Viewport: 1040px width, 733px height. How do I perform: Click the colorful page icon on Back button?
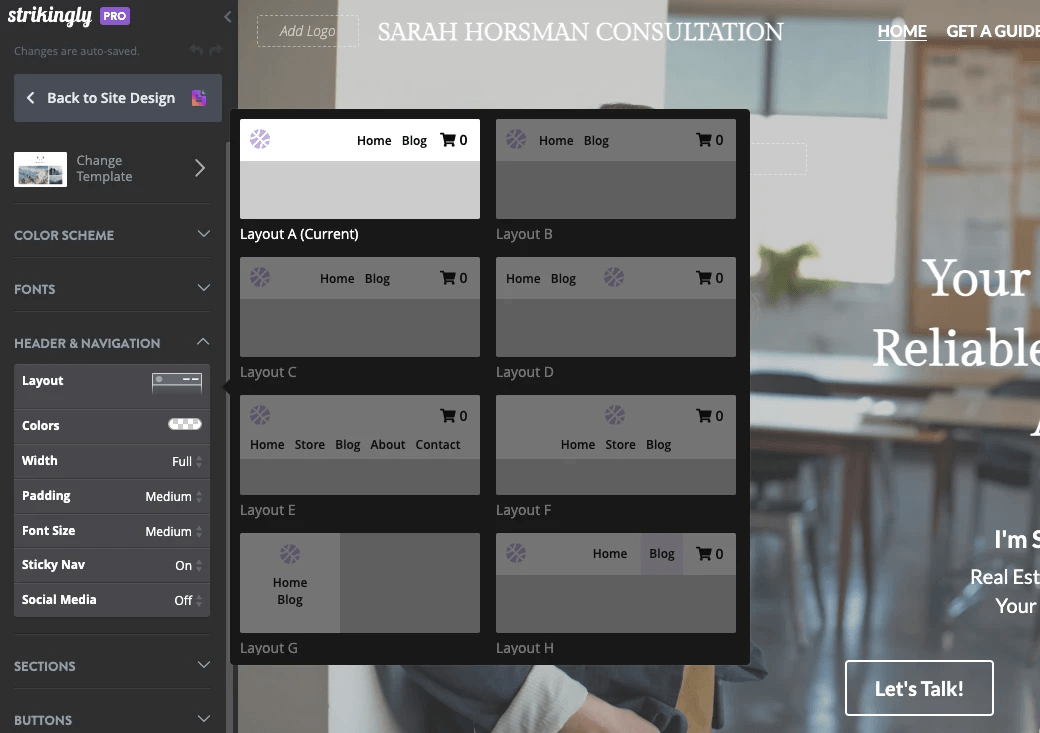click(199, 98)
